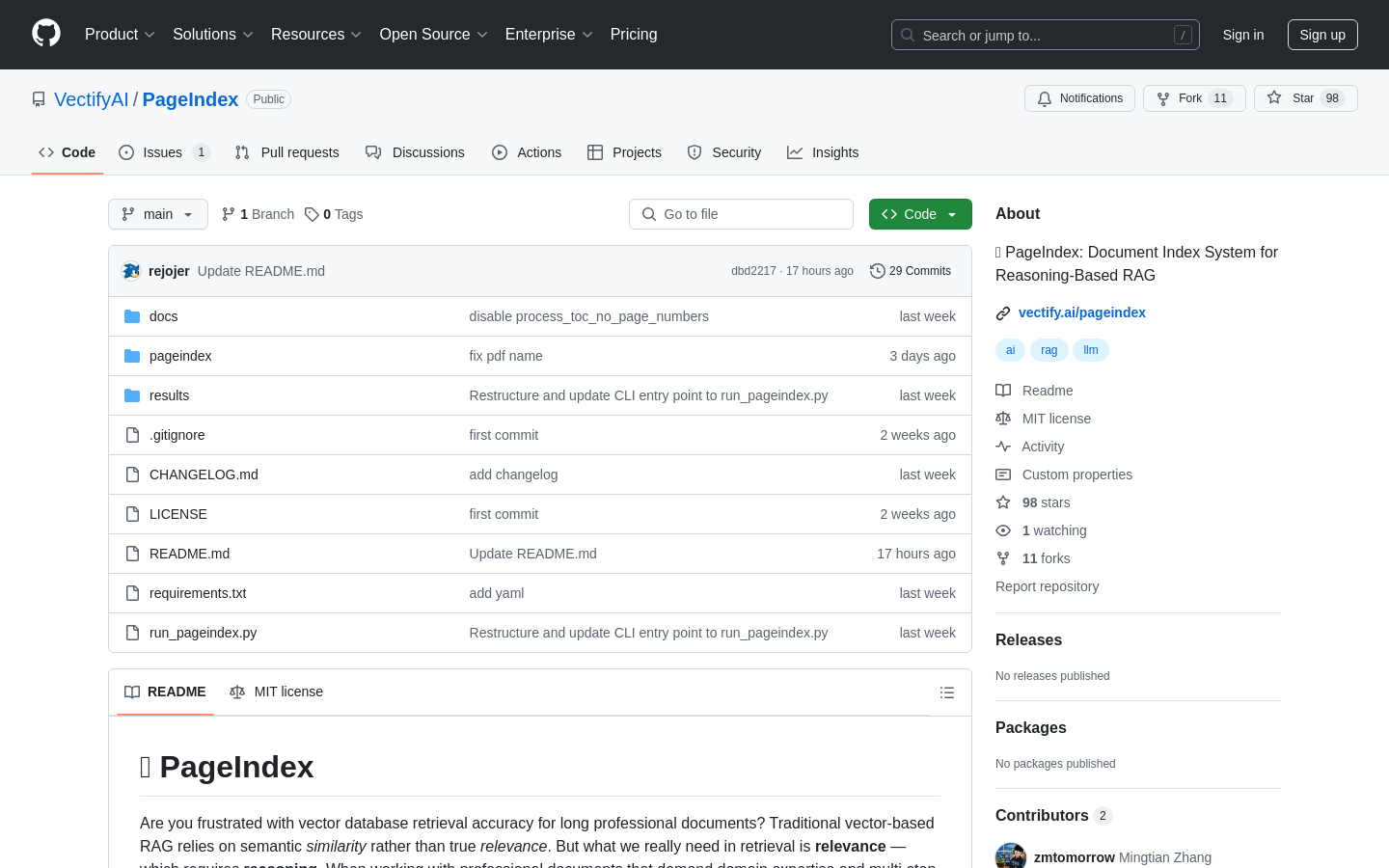
Task: Click the Go to file input
Action: point(741,214)
